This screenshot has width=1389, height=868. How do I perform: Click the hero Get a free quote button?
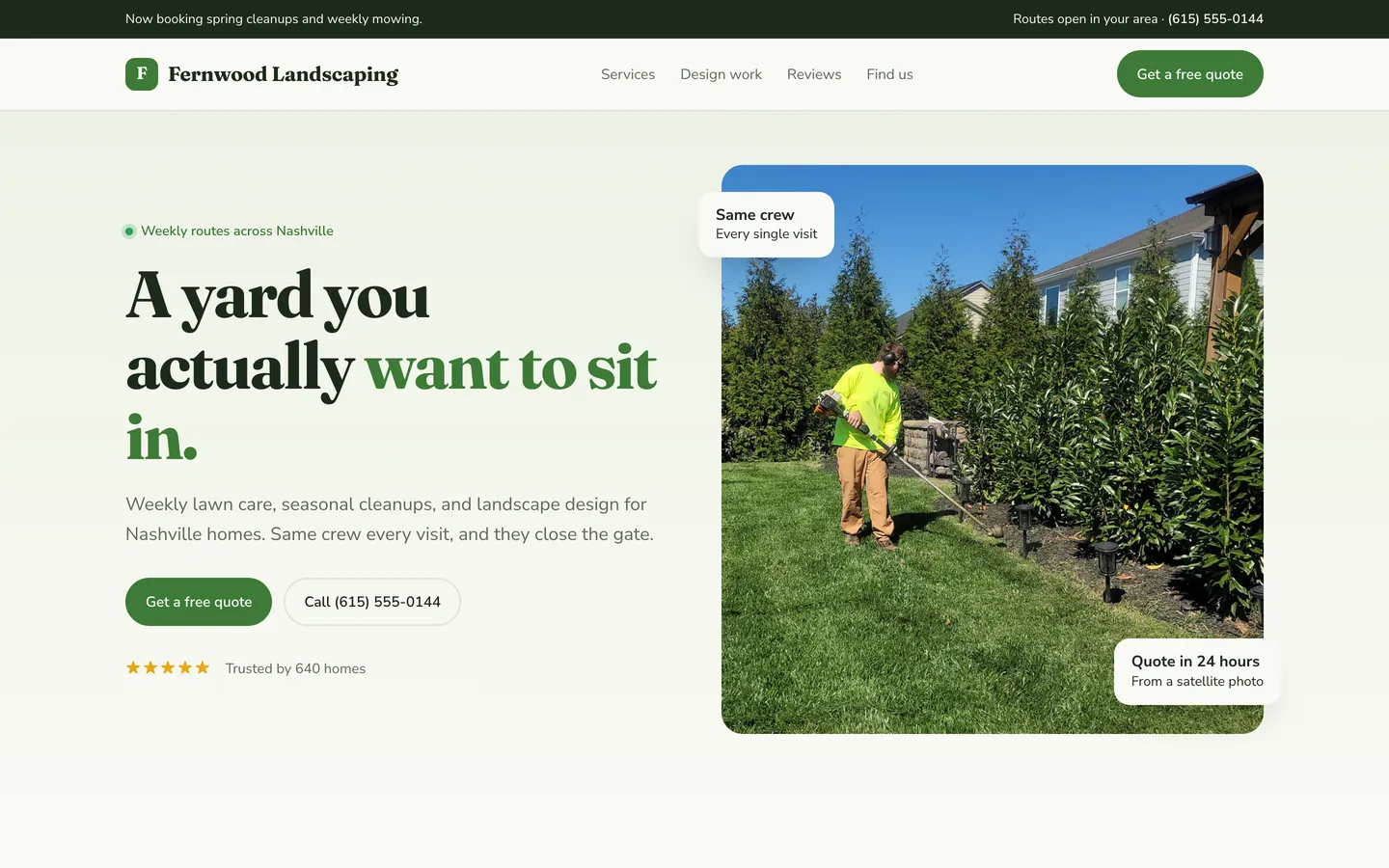point(199,602)
